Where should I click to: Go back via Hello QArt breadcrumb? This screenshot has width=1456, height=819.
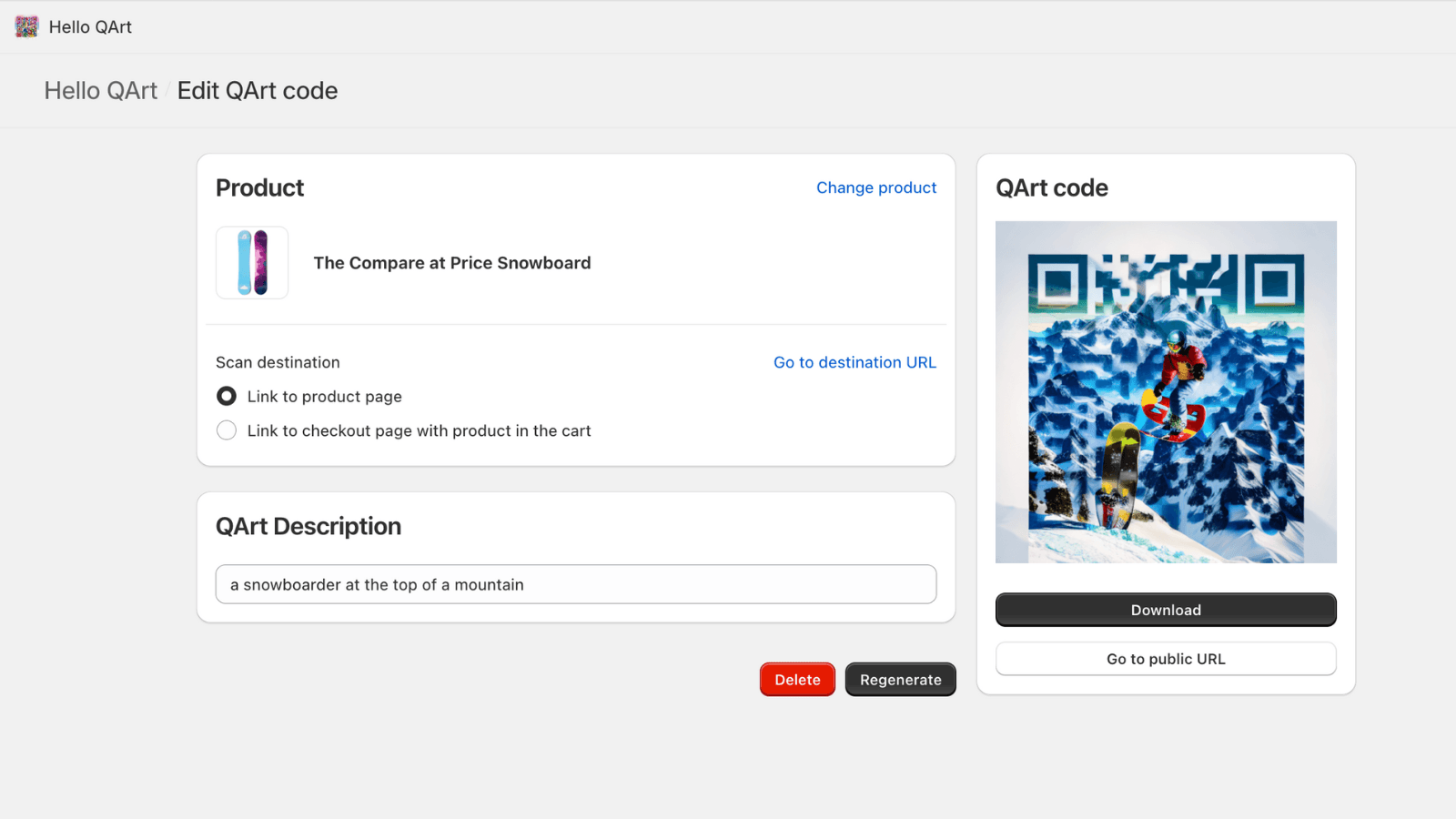(100, 91)
